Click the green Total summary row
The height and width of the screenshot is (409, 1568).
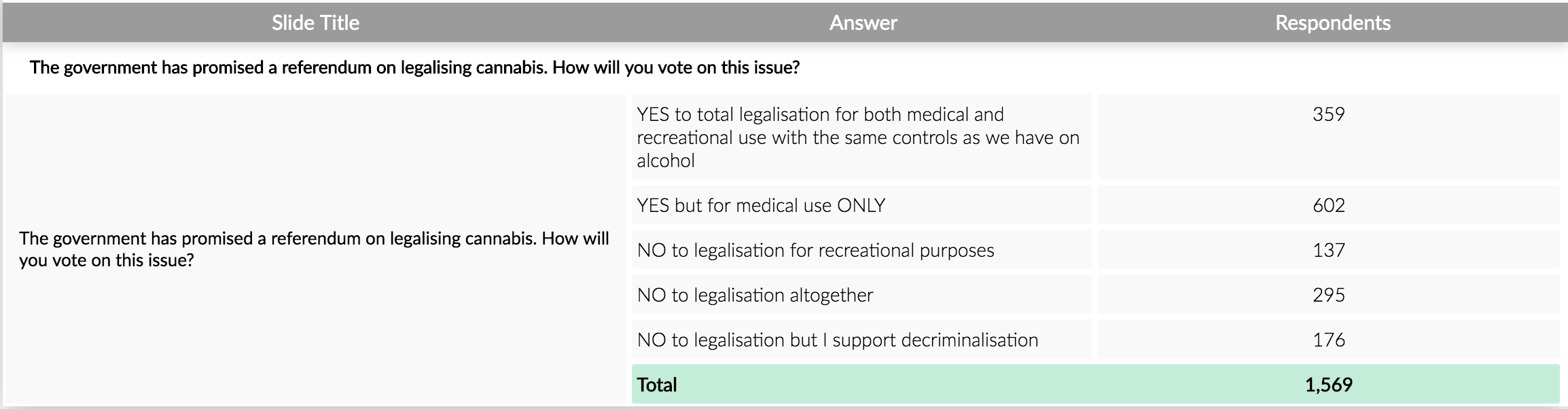985,385
